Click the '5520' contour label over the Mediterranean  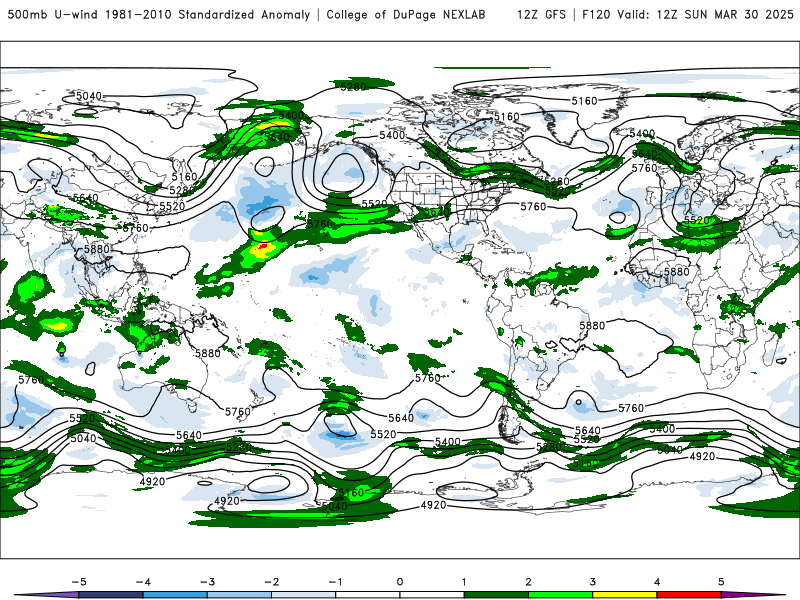tap(697, 220)
